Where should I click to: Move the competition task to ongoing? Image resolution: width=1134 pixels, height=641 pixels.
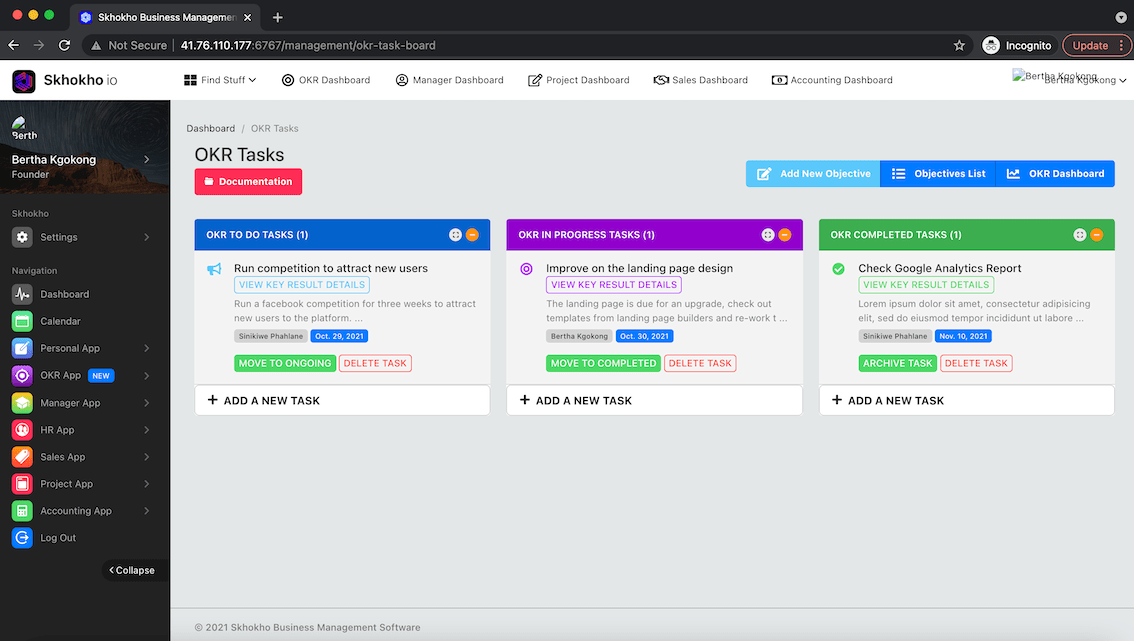(x=285, y=363)
